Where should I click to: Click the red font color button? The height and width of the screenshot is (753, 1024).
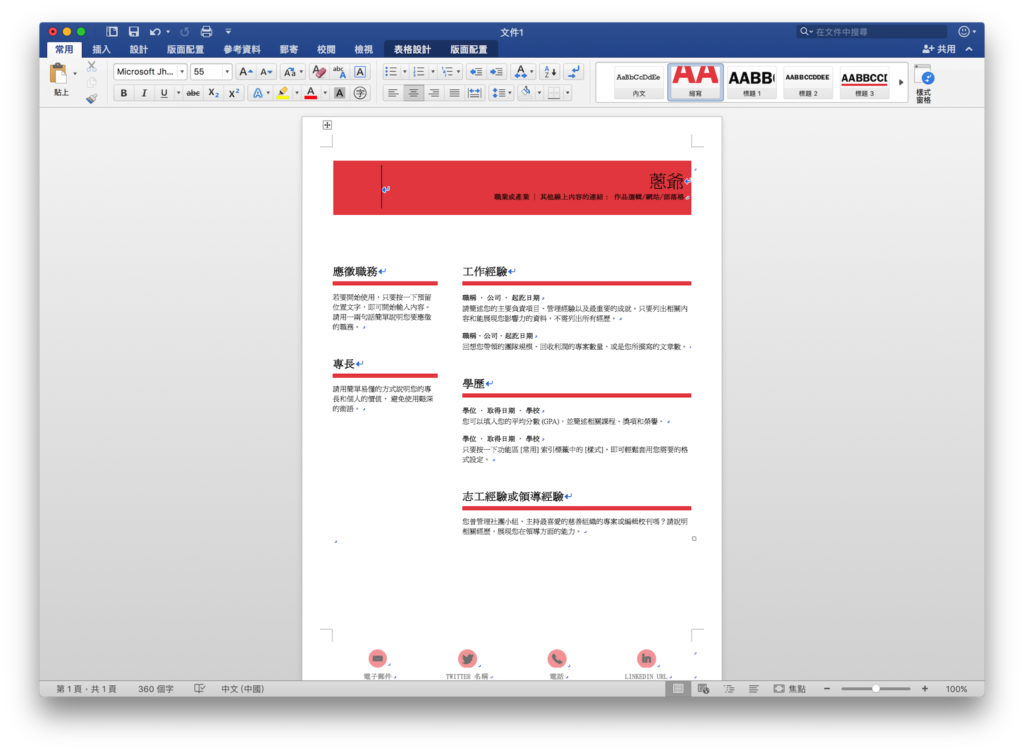coord(312,93)
